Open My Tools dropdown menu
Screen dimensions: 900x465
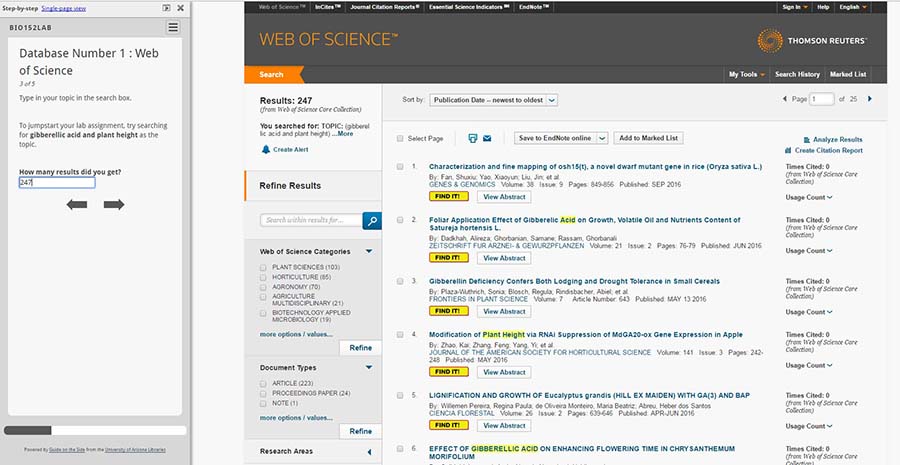pos(747,75)
